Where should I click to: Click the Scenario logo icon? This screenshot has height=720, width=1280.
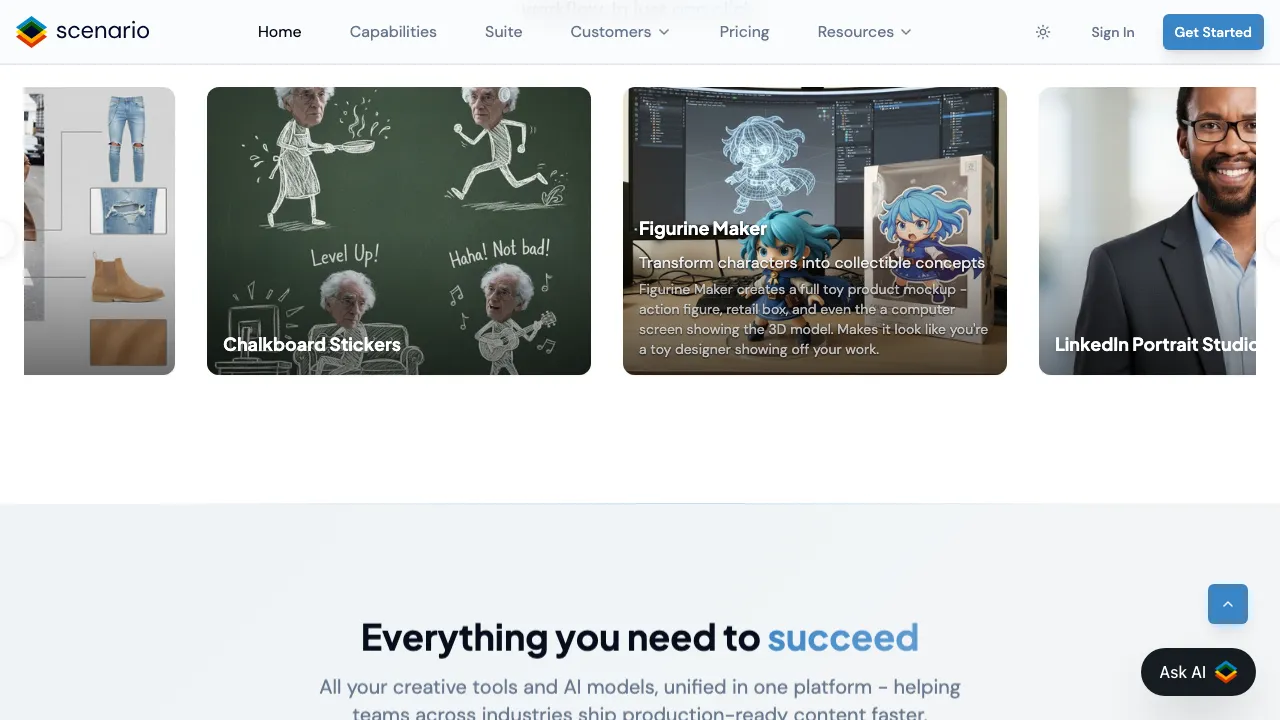click(32, 32)
